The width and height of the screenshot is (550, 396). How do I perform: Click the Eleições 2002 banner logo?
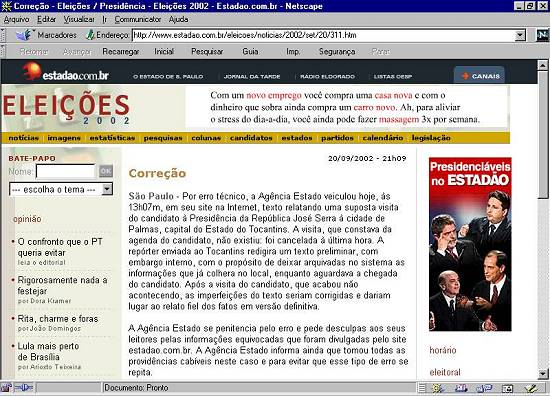[x=67, y=108]
